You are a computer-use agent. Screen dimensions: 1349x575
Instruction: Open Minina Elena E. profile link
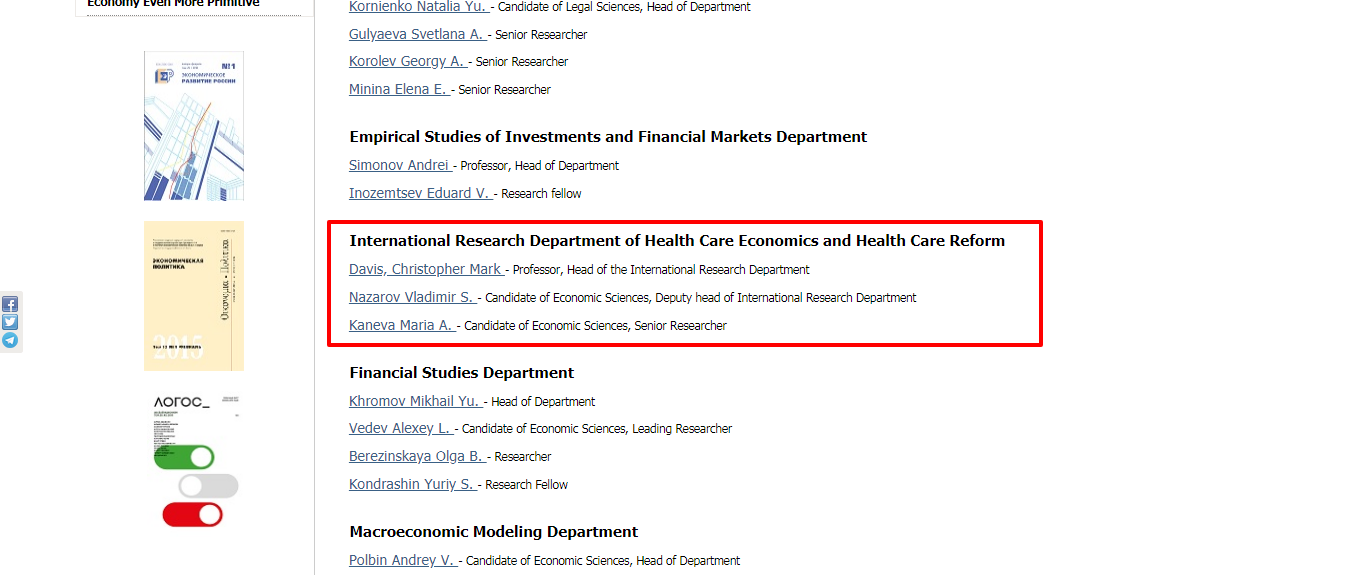(400, 89)
